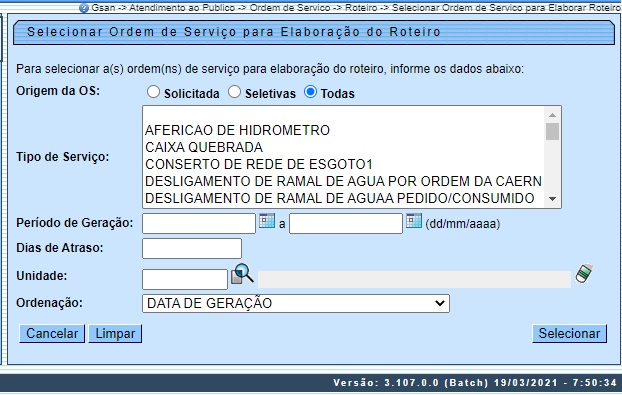Open calendar for the generation end date
Screen dimensions: 622x395
414,221
